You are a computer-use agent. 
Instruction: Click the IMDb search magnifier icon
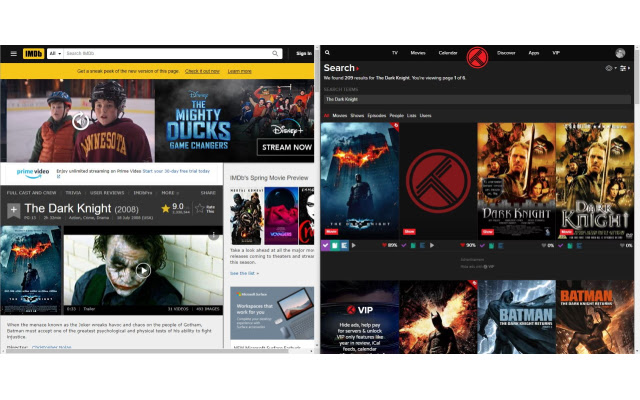[x=275, y=53]
